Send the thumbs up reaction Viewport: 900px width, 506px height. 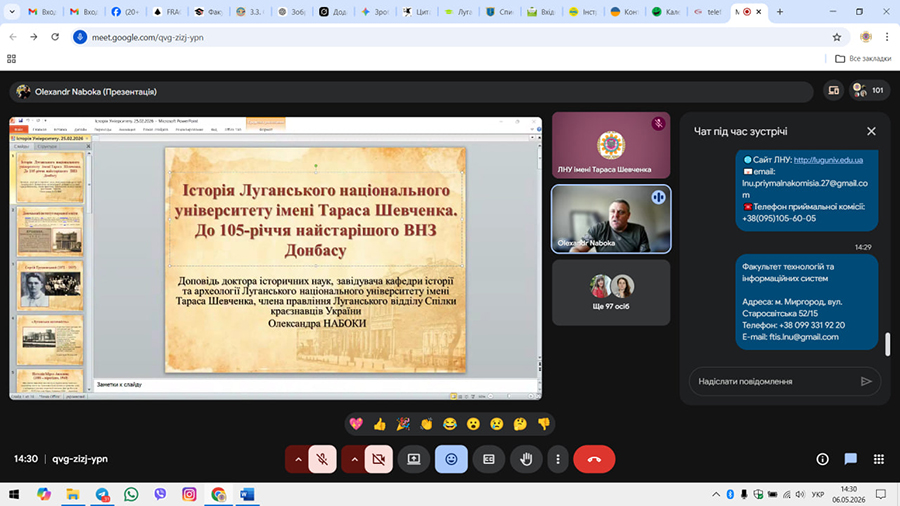click(379, 424)
